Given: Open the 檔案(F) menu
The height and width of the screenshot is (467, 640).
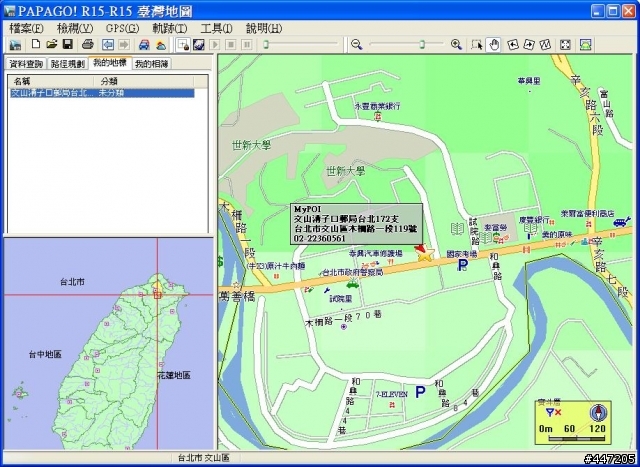Looking at the screenshot, I should pyautogui.click(x=26, y=28).
